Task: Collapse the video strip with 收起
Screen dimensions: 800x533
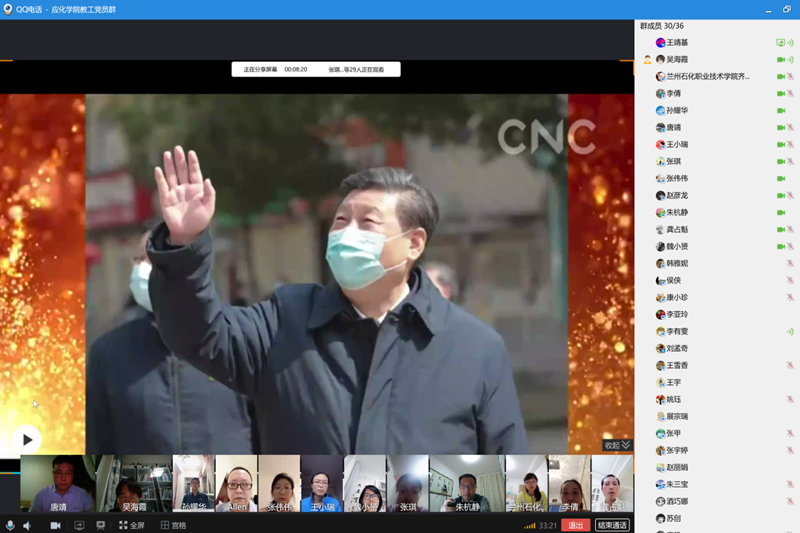Action: pos(617,445)
